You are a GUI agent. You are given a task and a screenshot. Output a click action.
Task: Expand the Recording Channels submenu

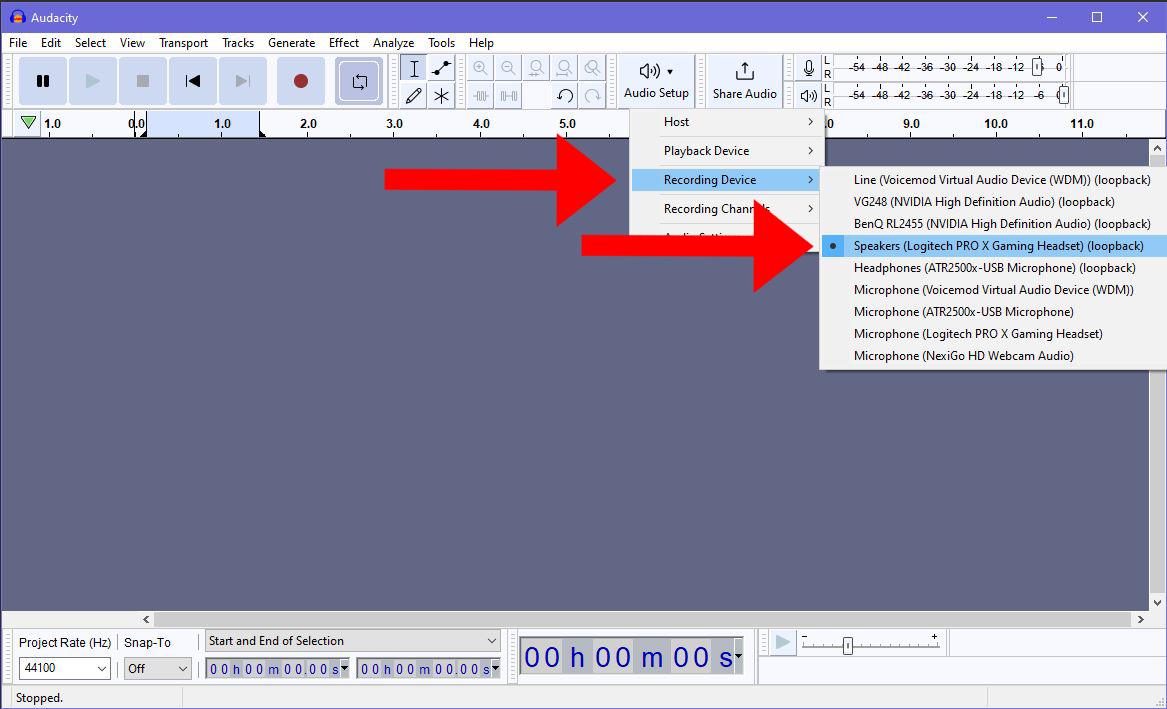click(726, 209)
